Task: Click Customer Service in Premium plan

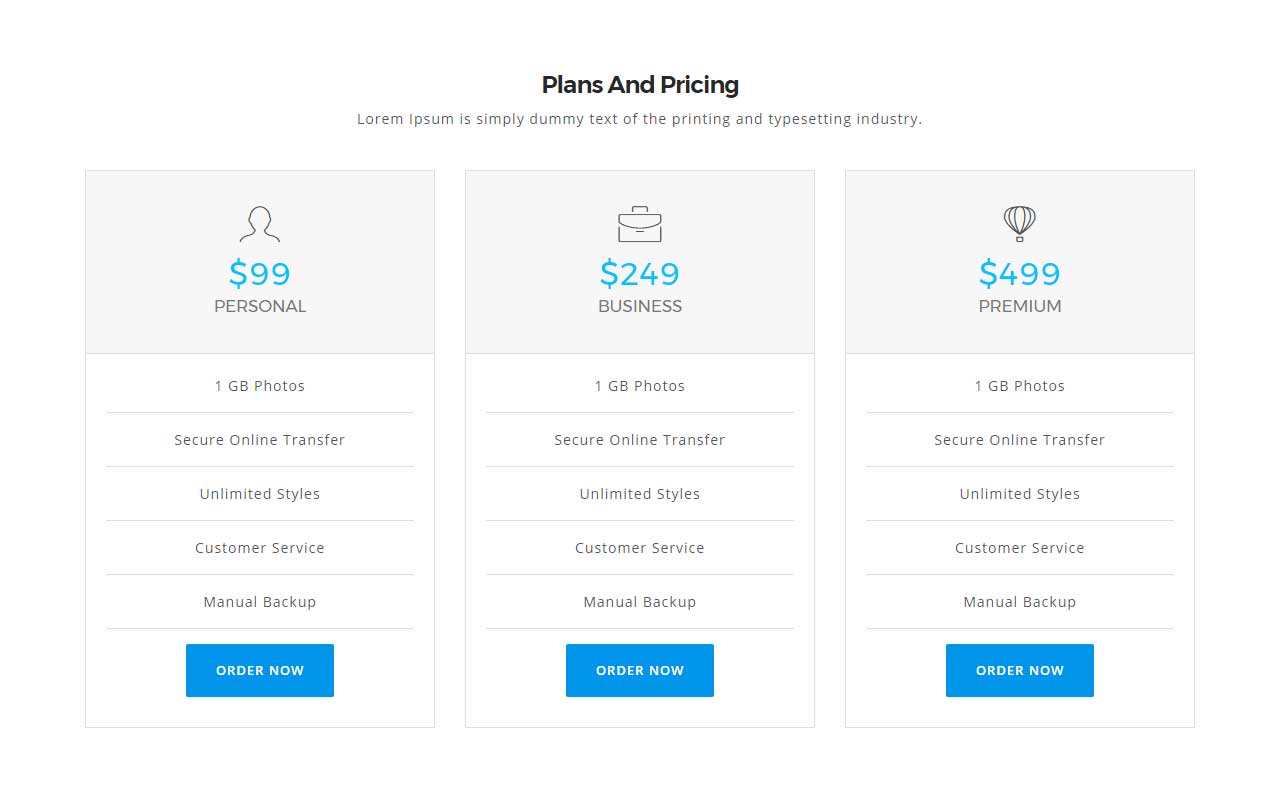Action: pos(1020,548)
